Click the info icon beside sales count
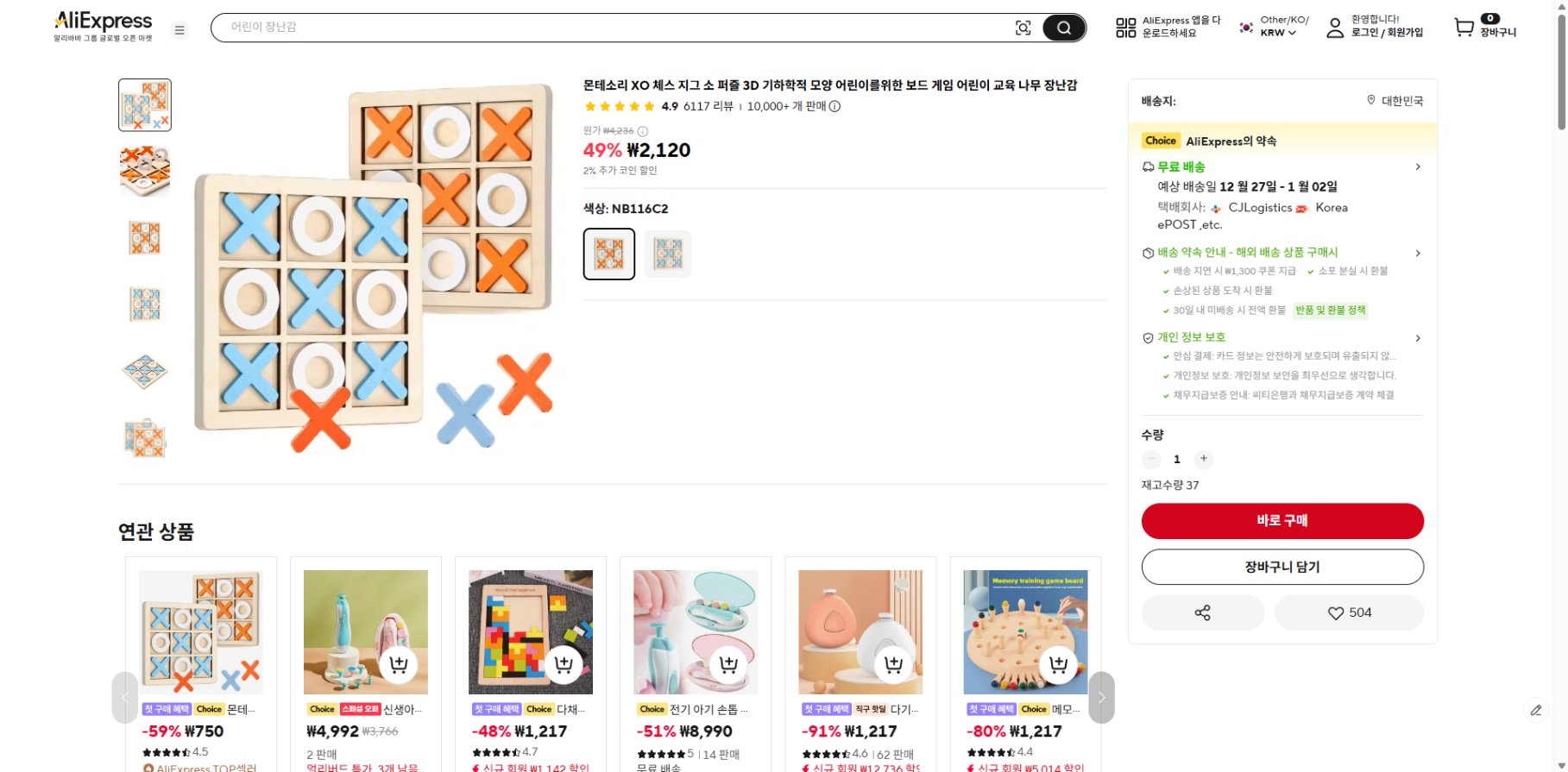Viewport: 1568px width, 772px height. point(834,107)
